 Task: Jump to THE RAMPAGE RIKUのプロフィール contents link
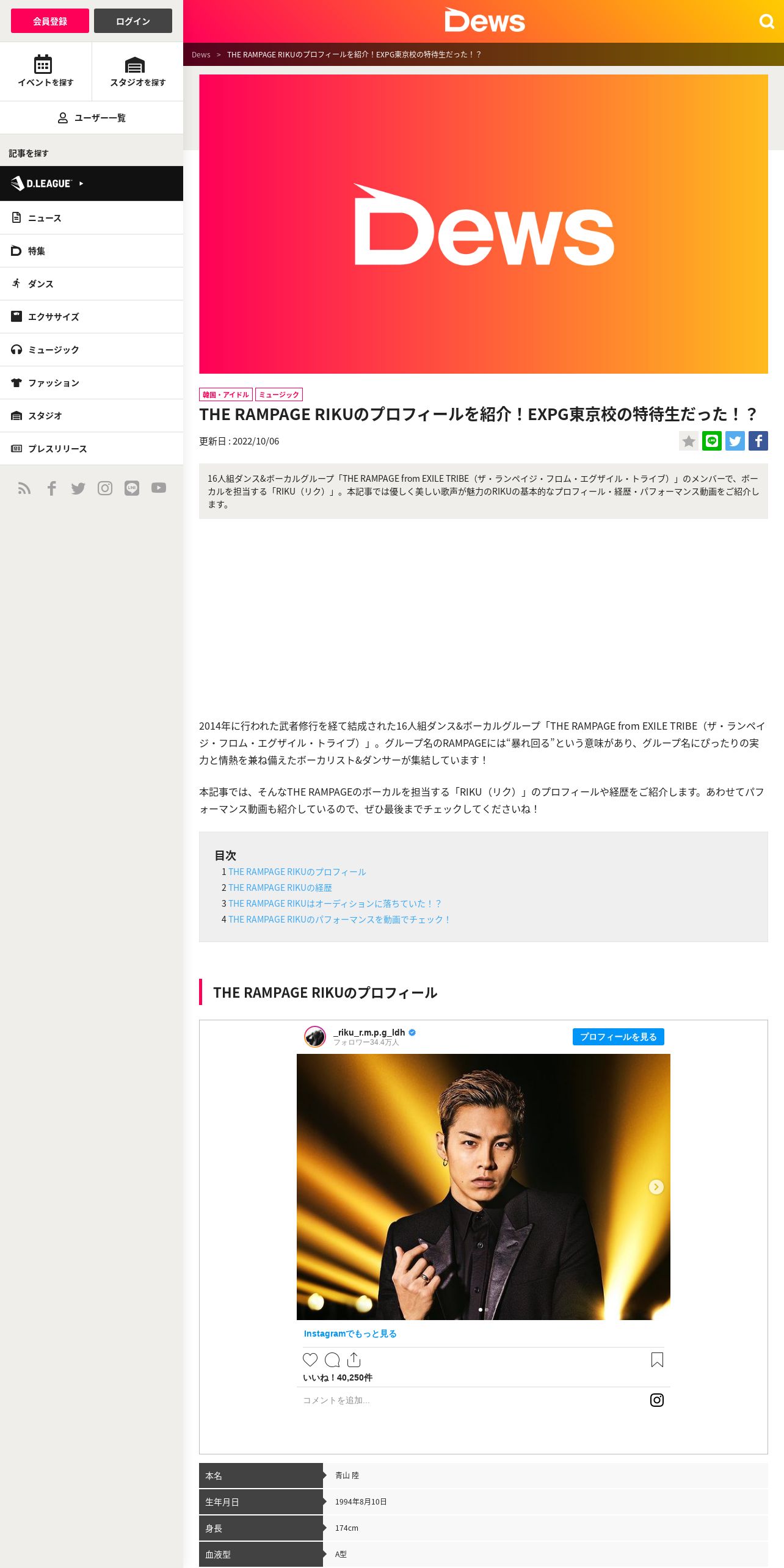297,872
